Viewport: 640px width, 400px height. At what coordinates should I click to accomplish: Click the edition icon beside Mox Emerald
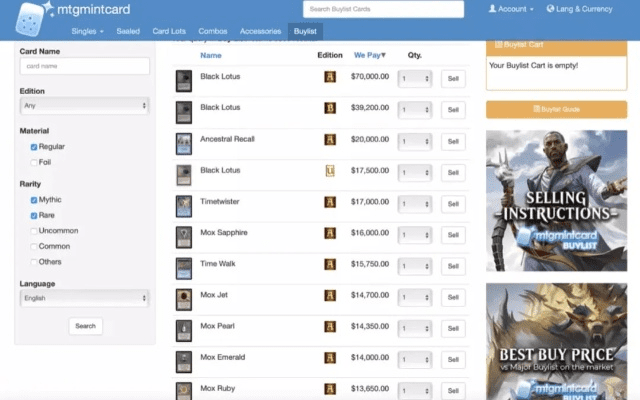[x=329, y=358]
